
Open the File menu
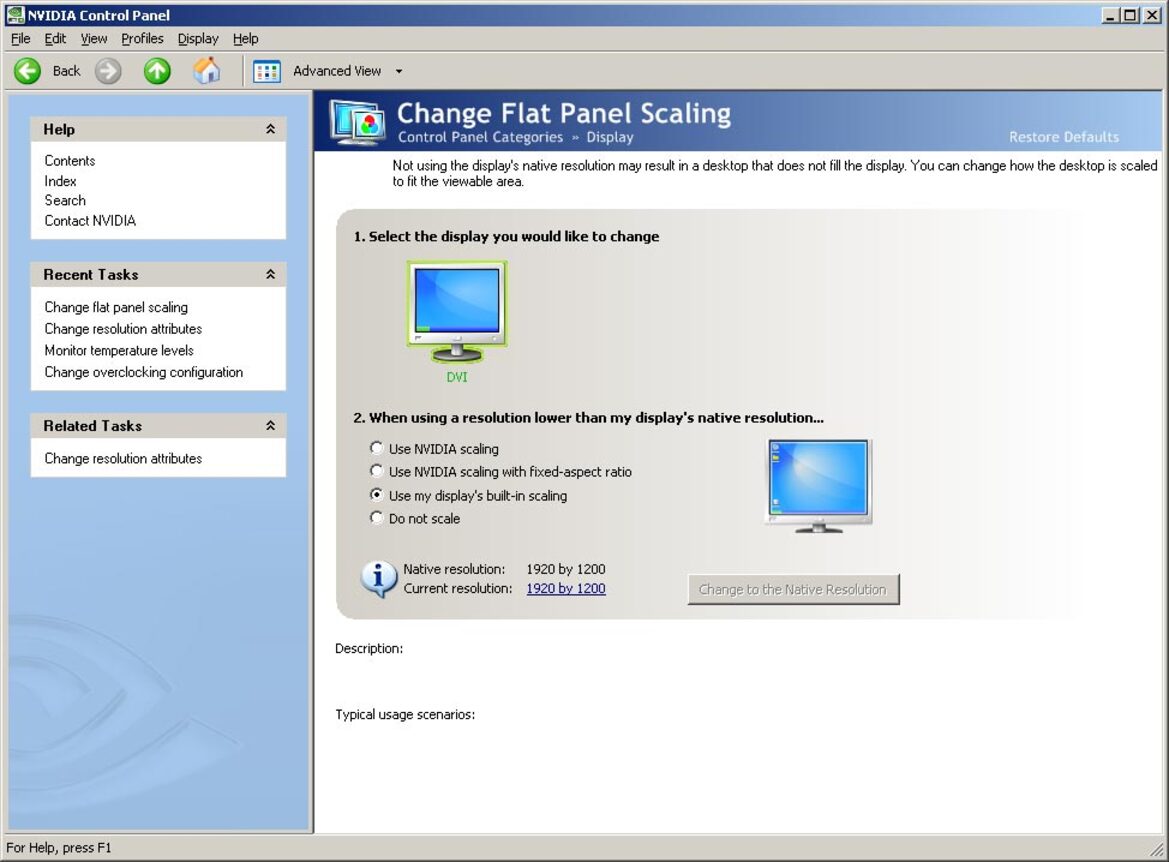(x=21, y=39)
